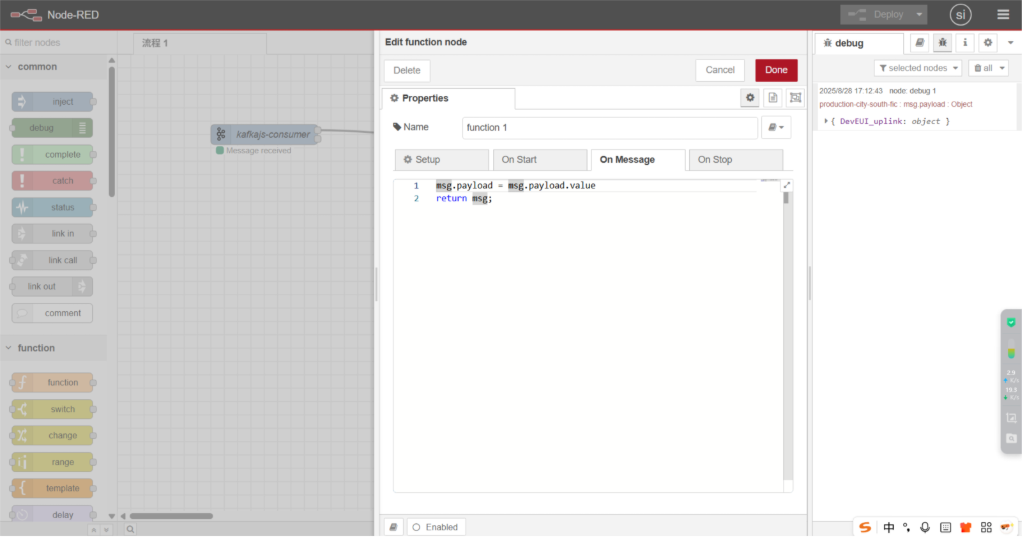Open the node description document icon

pos(772,98)
